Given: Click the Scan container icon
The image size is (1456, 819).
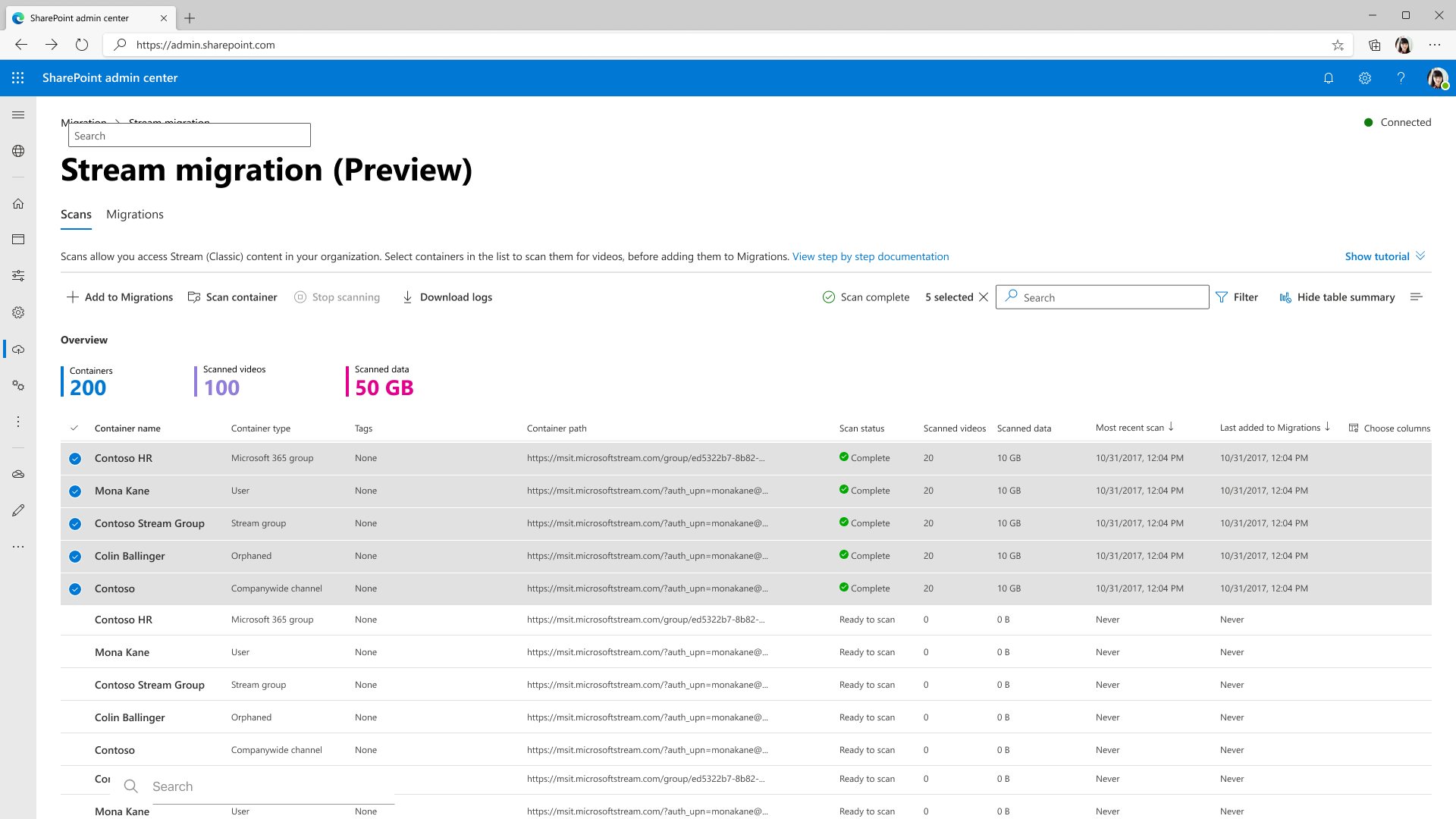Looking at the screenshot, I should pos(194,297).
